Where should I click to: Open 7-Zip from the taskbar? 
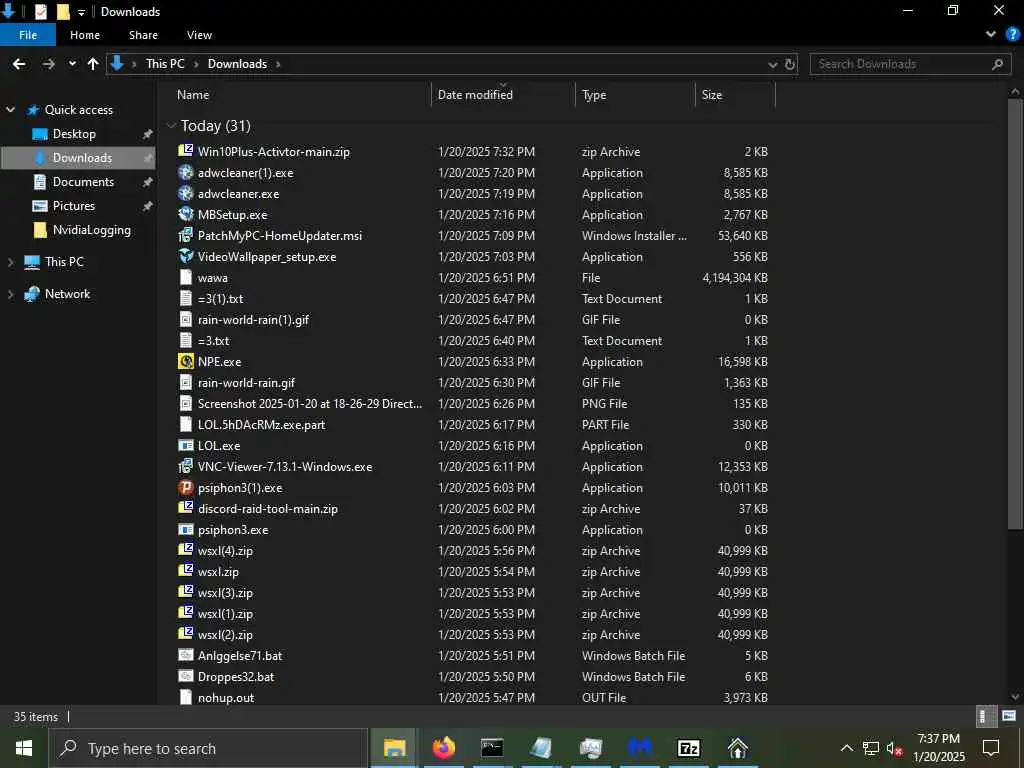(689, 748)
